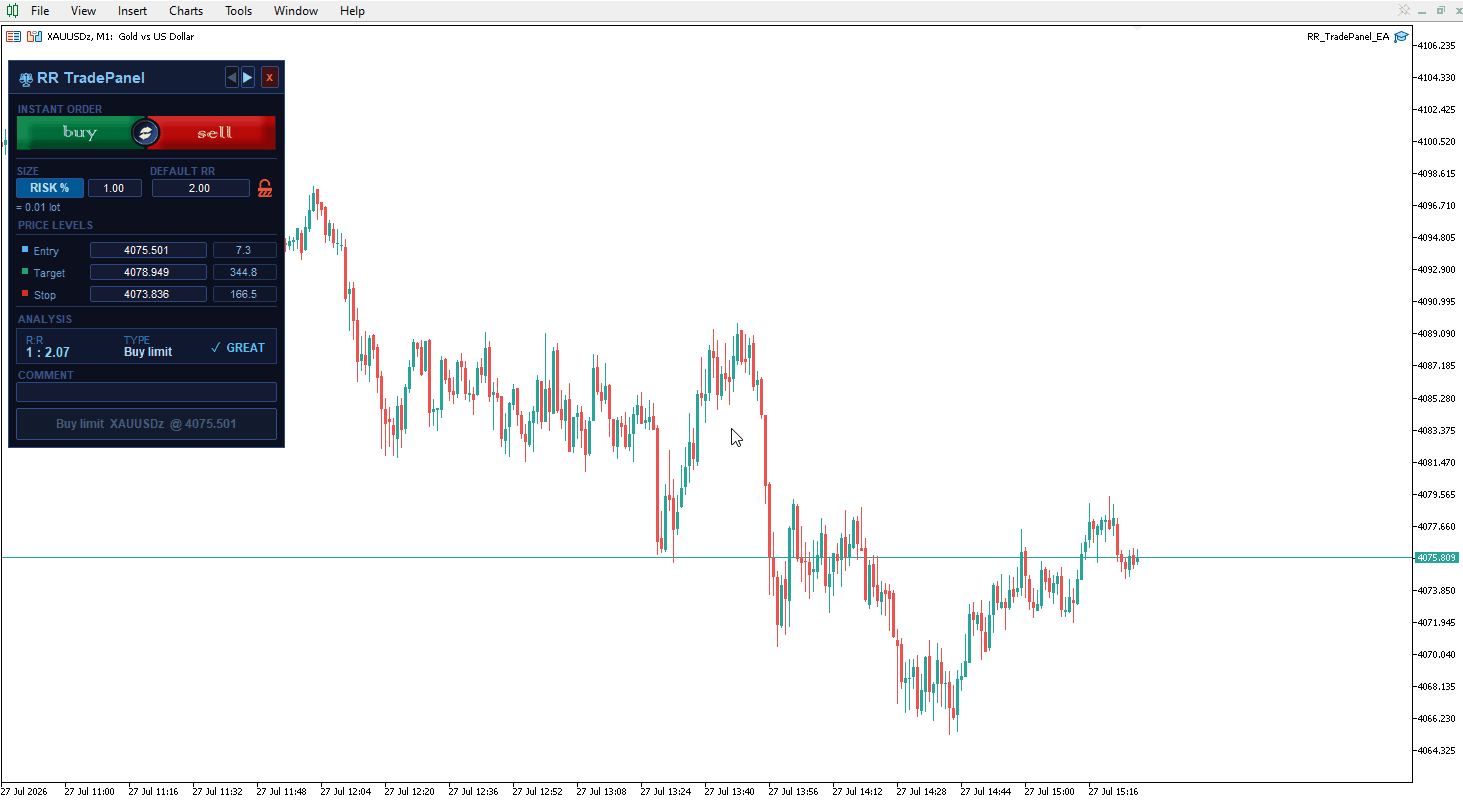Click the green buy instant order button
This screenshot has width=1463, height=802.
[78, 132]
